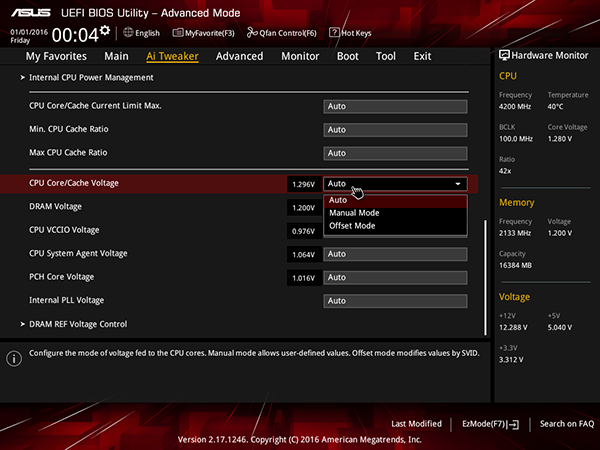This screenshot has width=600, height=450.
Task: Click the info icon beside the help text
Action: (x=14, y=359)
